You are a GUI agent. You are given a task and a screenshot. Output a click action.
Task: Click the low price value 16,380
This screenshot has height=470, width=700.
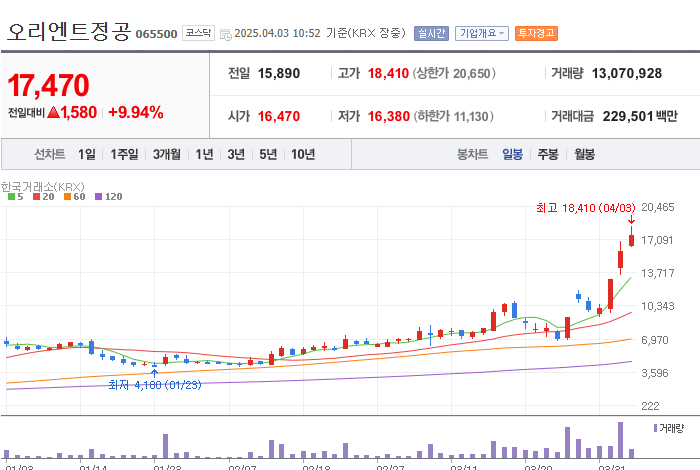click(x=388, y=116)
